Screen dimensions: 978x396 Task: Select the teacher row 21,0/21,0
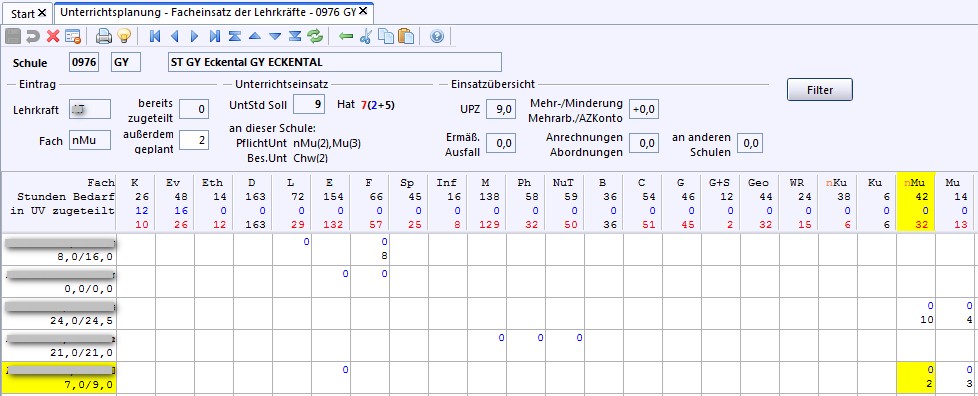pos(58,345)
